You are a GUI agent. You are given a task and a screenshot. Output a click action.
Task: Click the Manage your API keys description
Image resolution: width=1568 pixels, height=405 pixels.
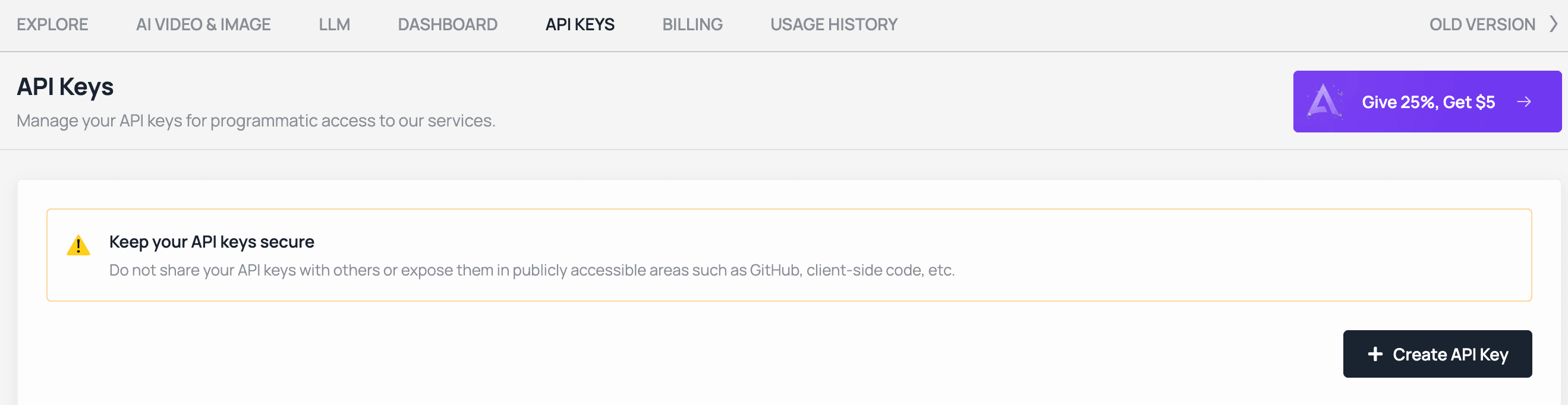click(x=256, y=121)
